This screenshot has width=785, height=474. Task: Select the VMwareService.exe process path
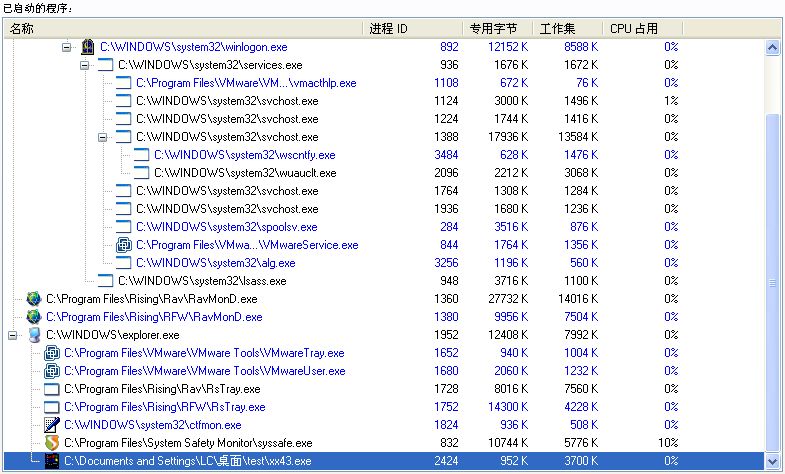pos(247,245)
